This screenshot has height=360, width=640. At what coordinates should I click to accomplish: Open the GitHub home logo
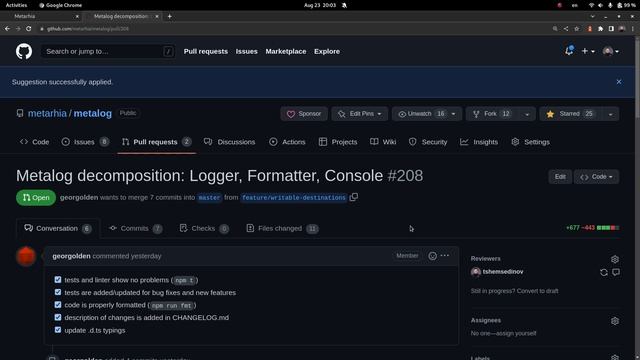pyautogui.click(x=24, y=51)
